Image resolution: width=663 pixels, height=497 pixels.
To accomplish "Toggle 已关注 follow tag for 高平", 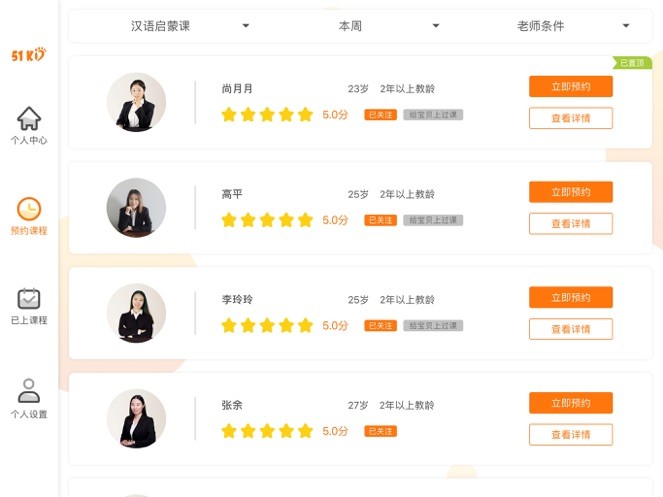I will click(x=381, y=220).
